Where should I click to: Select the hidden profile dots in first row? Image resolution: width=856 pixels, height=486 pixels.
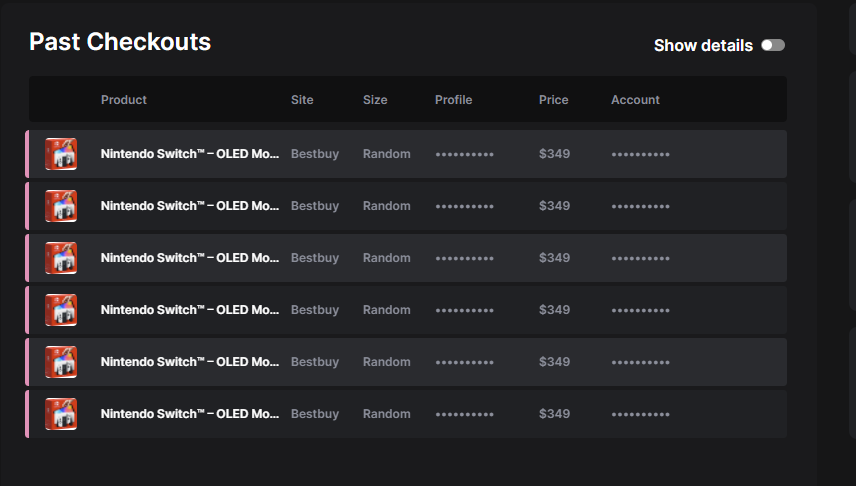click(x=465, y=155)
